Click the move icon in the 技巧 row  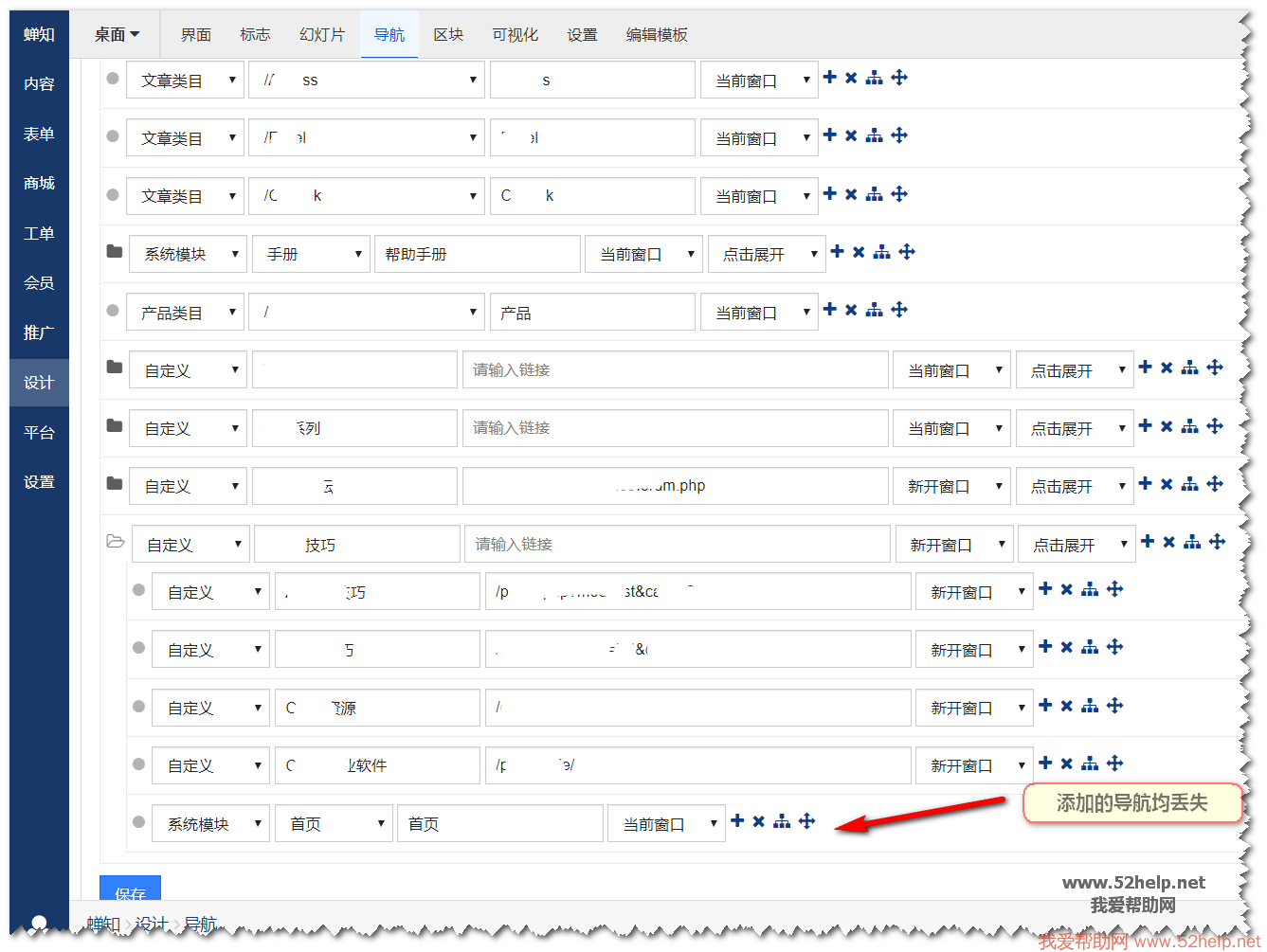(x=1217, y=542)
